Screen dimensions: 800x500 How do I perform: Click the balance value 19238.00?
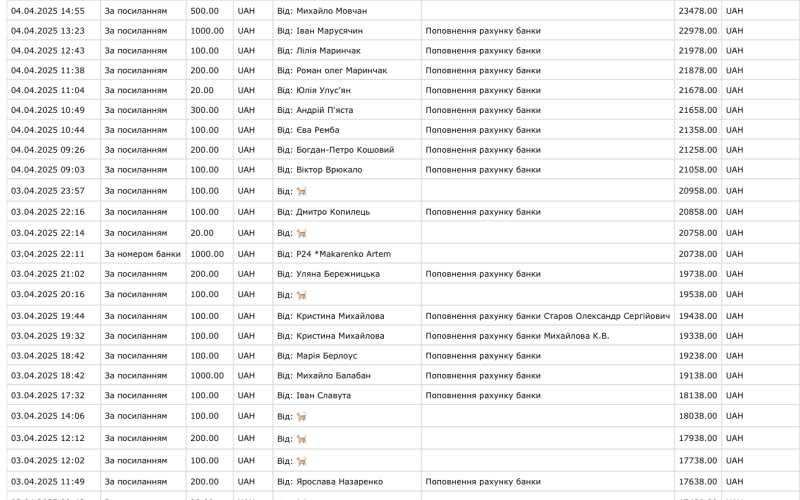pyautogui.click(x=697, y=356)
